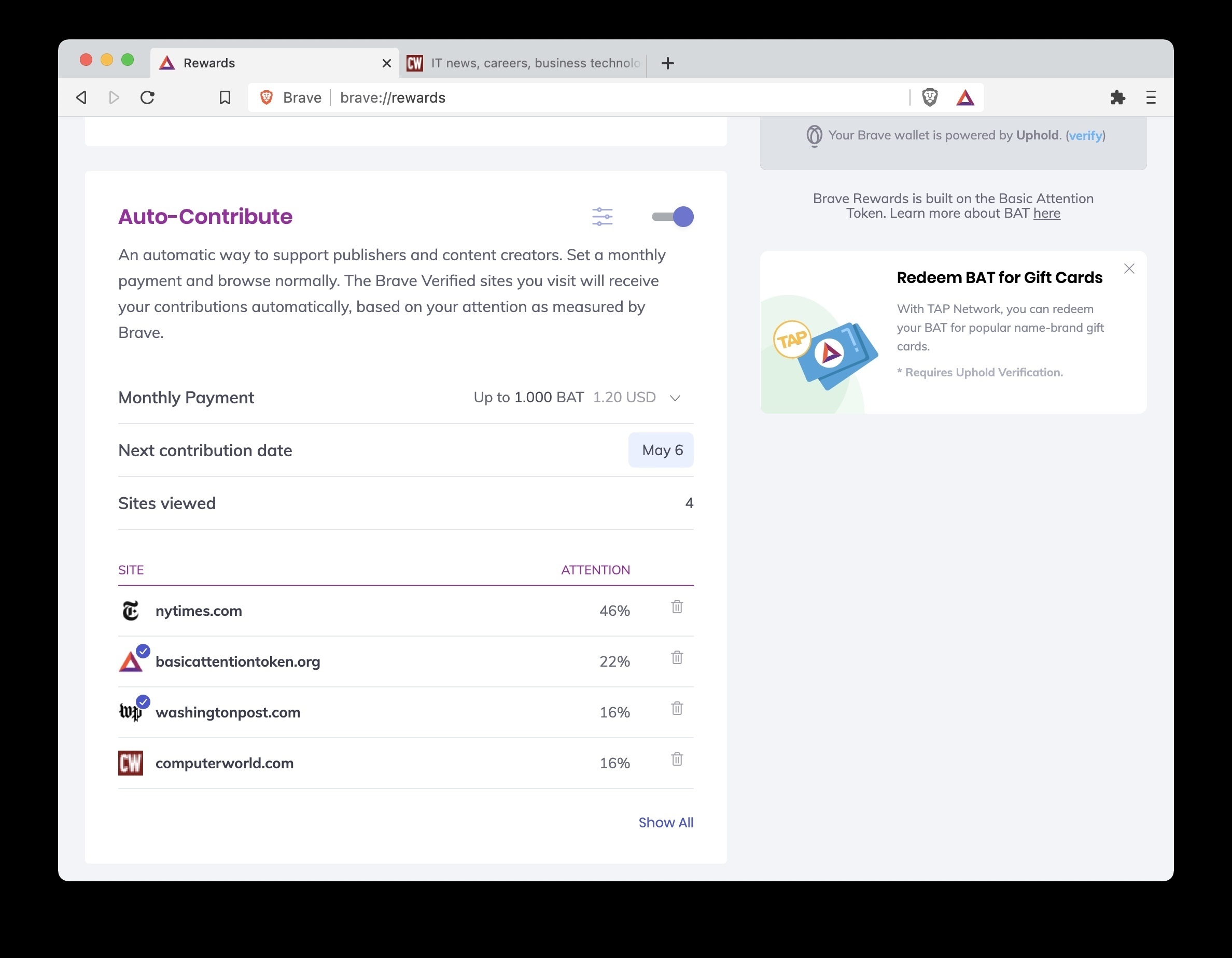The image size is (1232, 958).
Task: Click the 22% attention value
Action: (614, 661)
